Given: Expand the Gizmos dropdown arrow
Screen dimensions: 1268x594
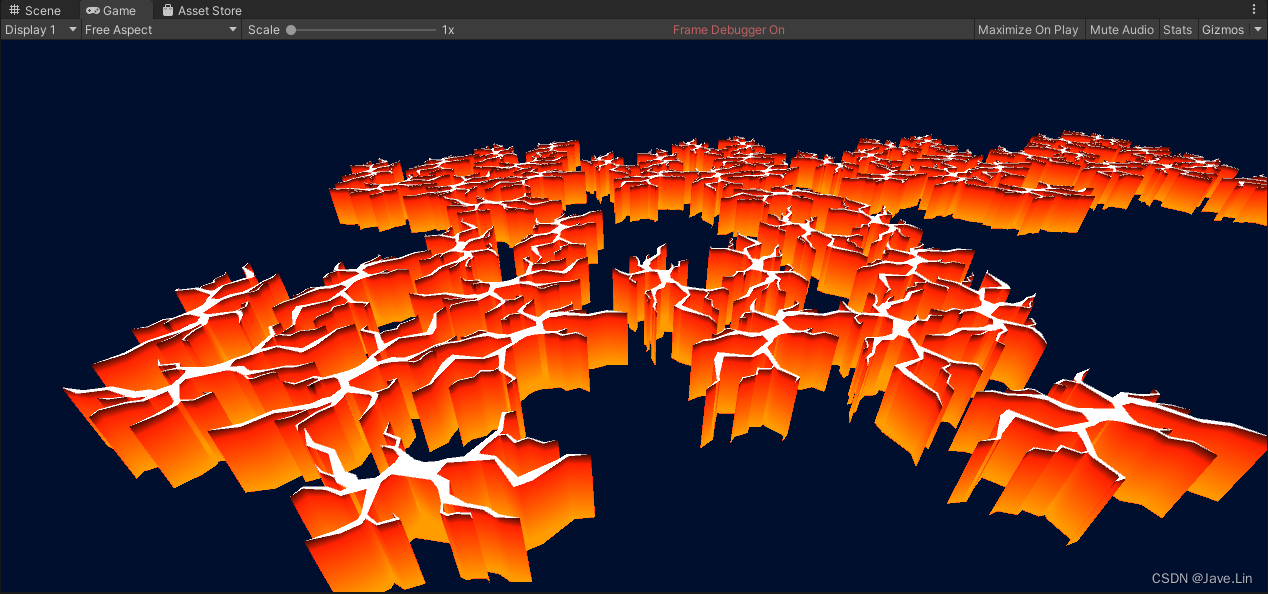Looking at the screenshot, I should [x=1258, y=30].
